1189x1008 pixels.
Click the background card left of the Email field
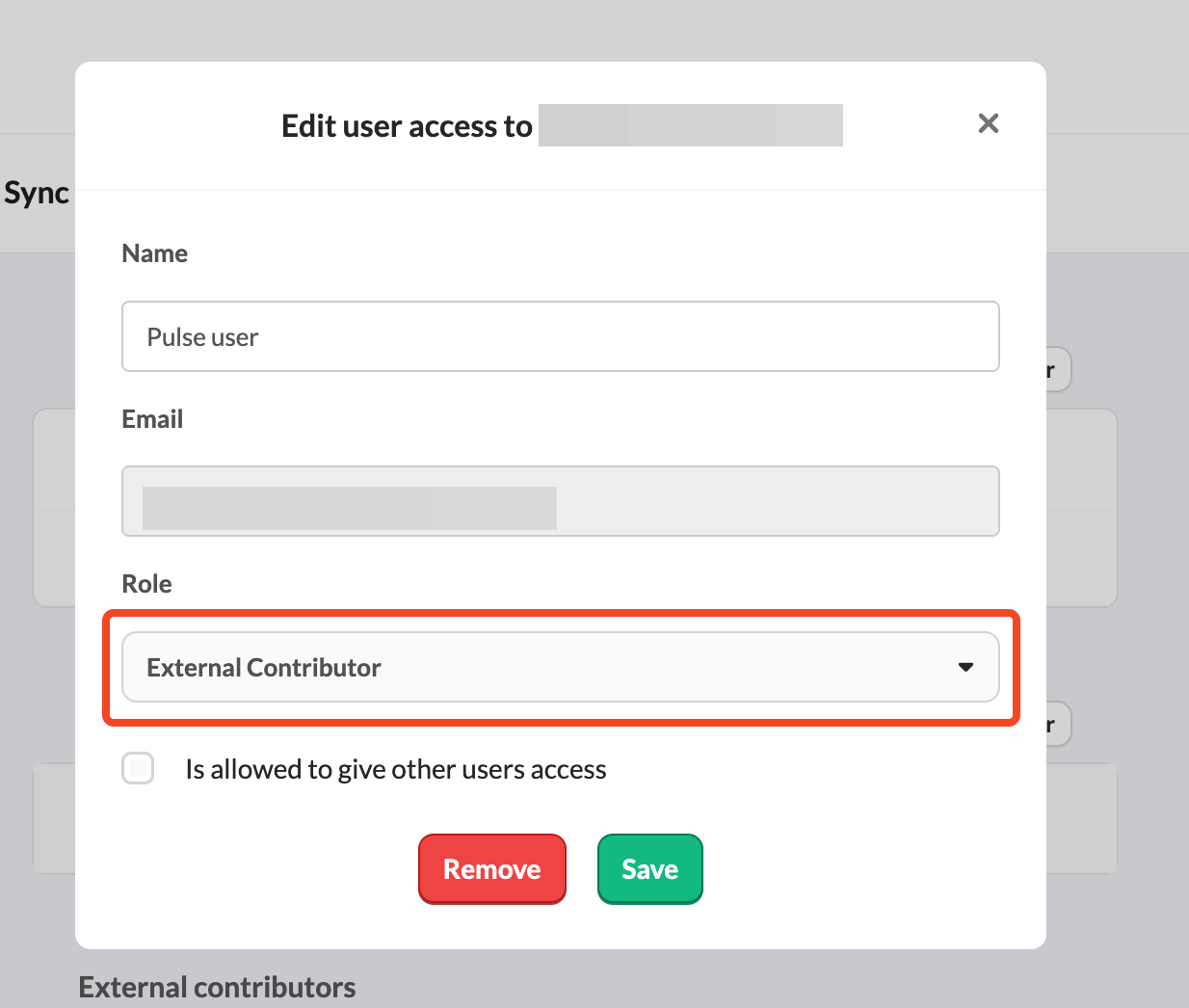pyautogui.click(x=54, y=463)
